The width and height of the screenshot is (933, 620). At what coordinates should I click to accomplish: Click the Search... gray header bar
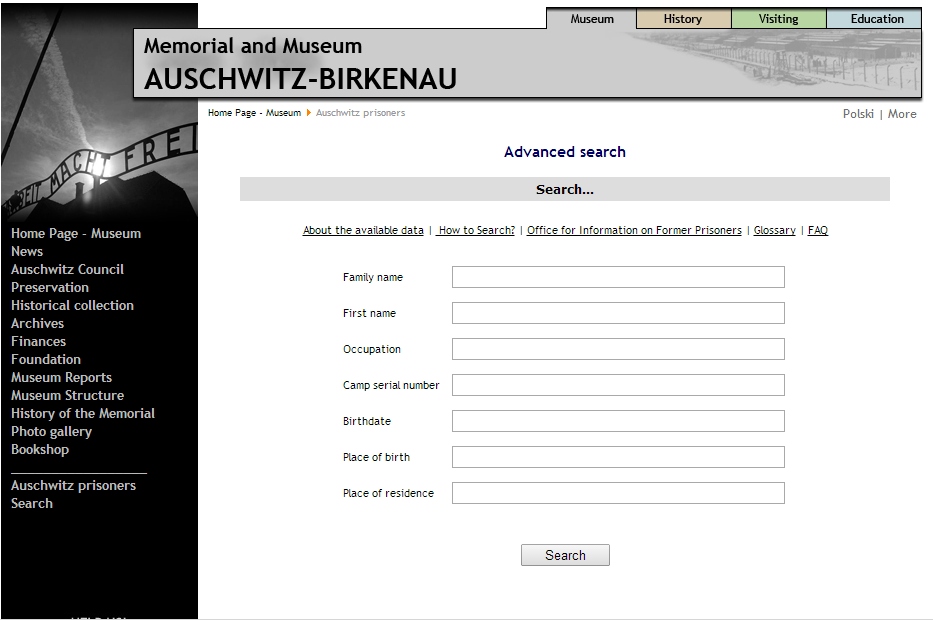click(565, 189)
